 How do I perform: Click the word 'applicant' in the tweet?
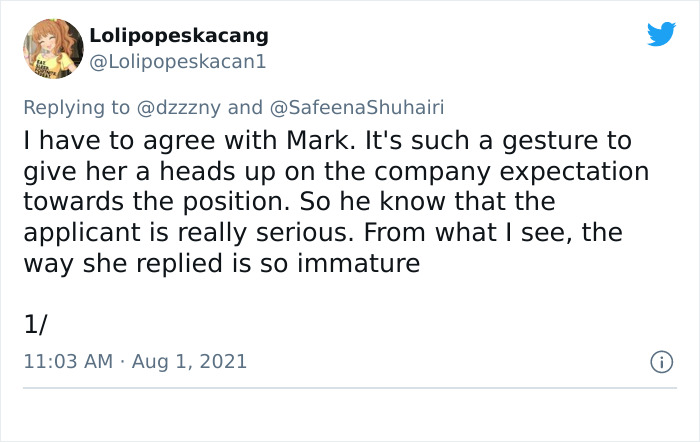click(82, 234)
